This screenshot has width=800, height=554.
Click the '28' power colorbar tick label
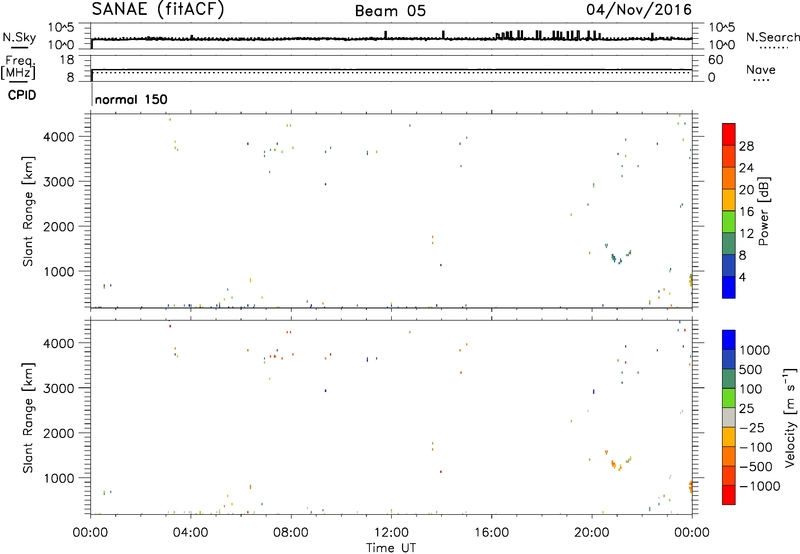coord(746,146)
